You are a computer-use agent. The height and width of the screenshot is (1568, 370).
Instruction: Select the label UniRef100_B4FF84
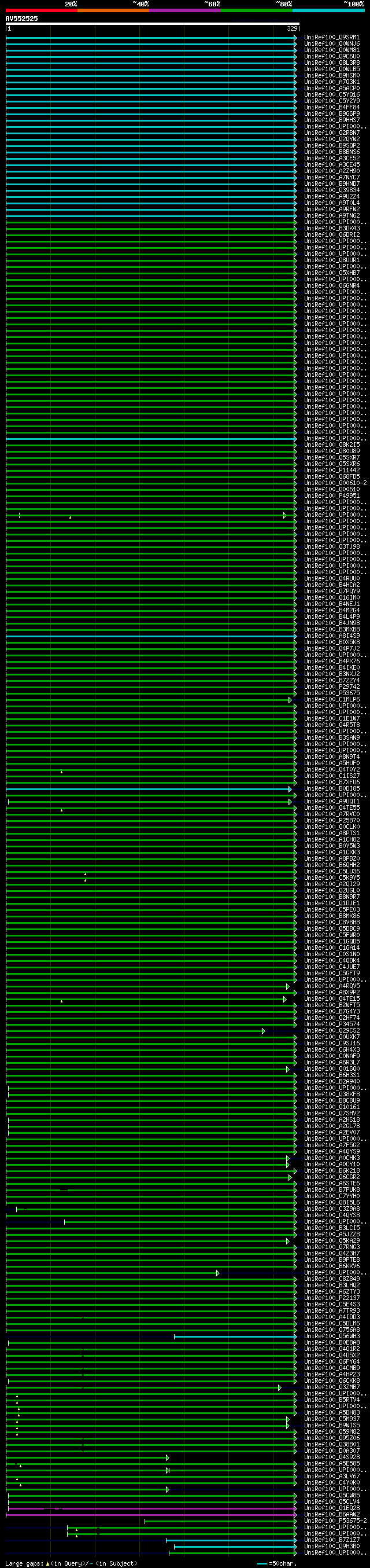point(332,108)
